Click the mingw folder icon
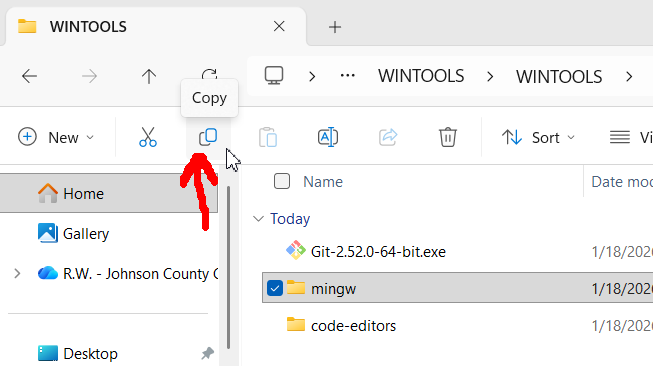653x366 pixels. point(296,287)
